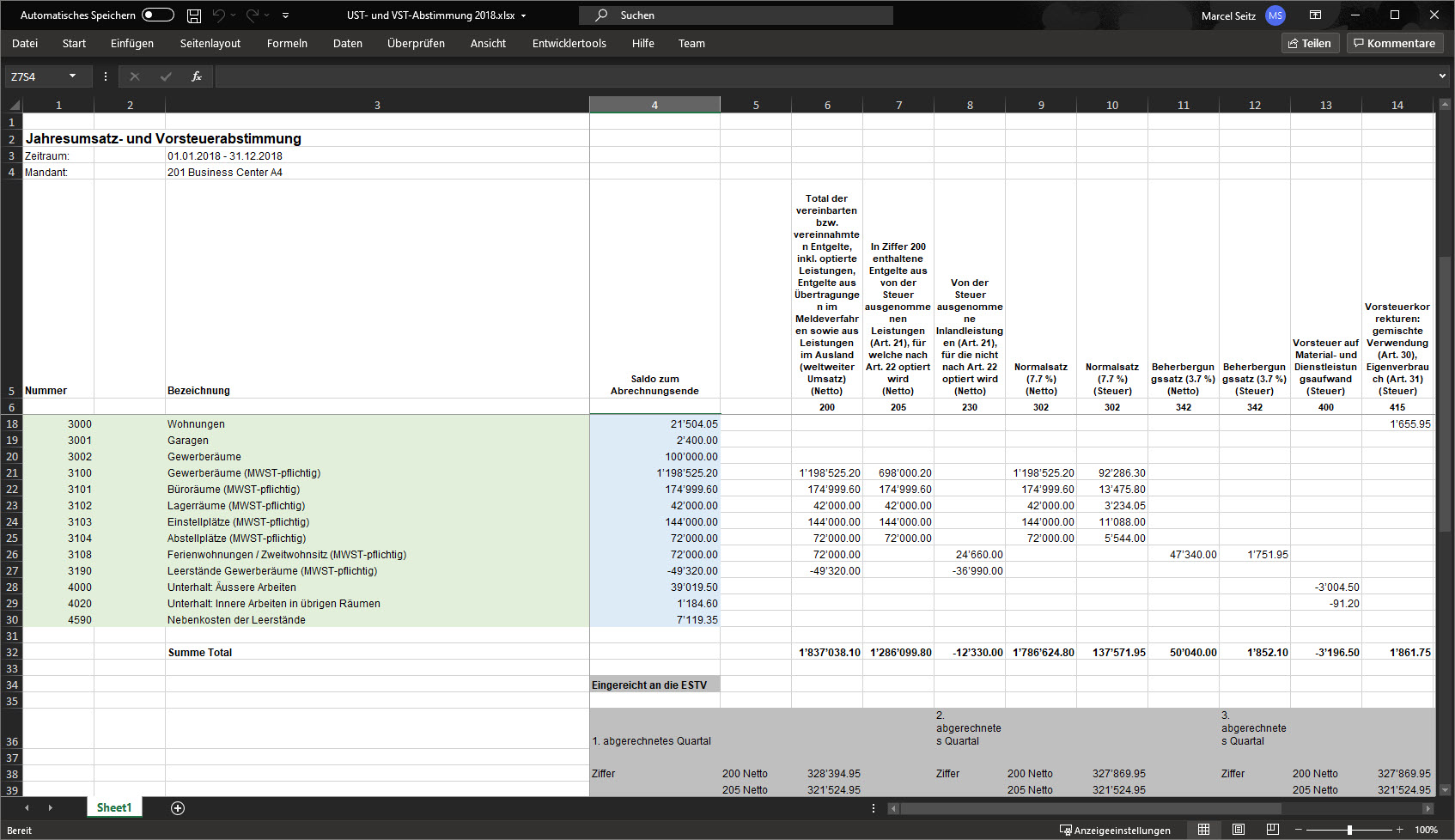This screenshot has height=840, width=1455.
Task: Select column header 4
Action: (654, 105)
